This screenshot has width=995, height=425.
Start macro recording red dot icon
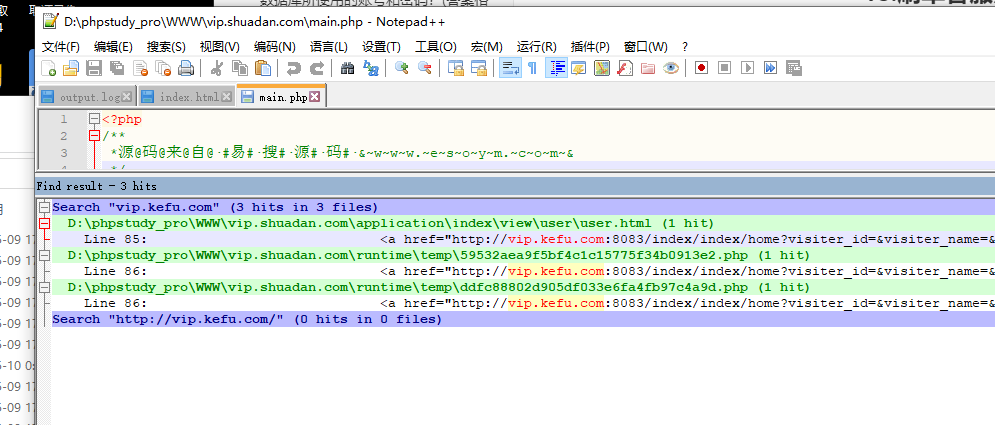click(701, 68)
